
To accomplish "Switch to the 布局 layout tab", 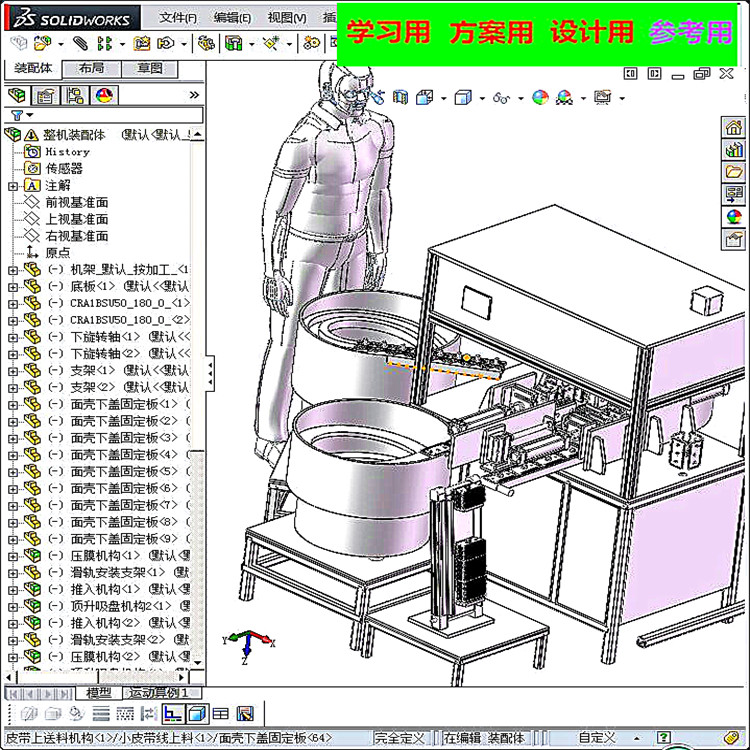I will click(x=91, y=69).
